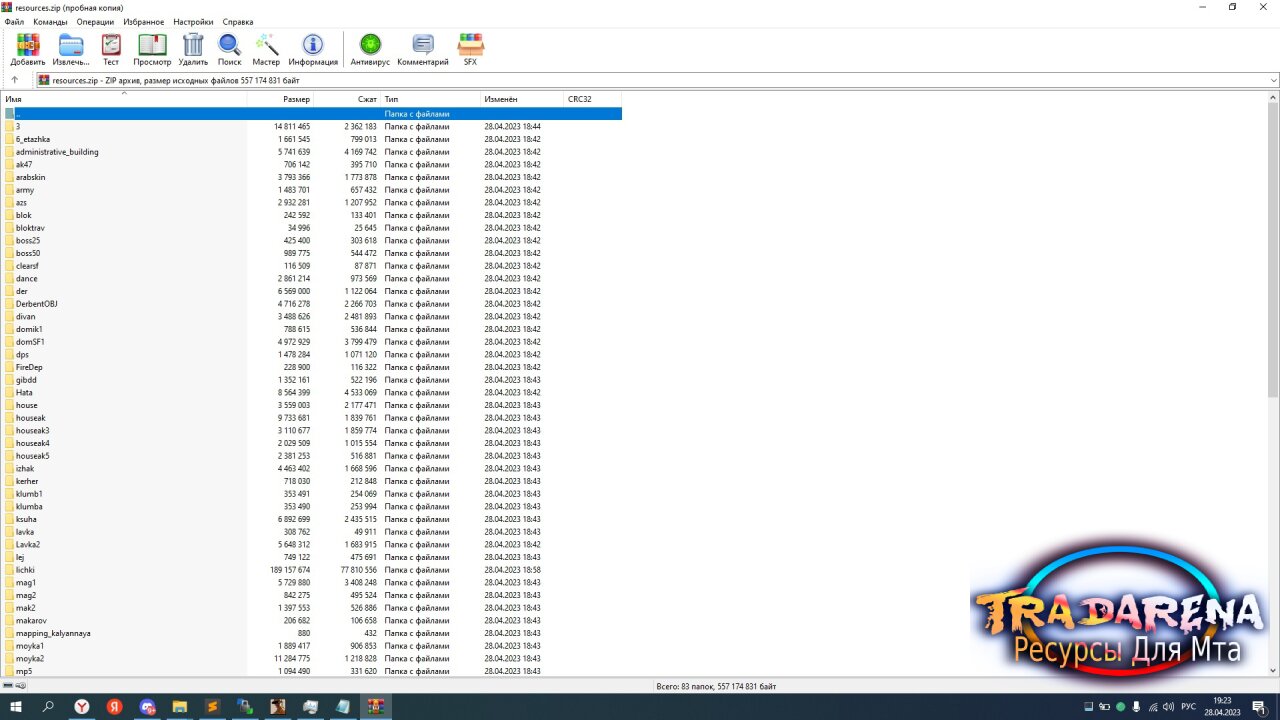1280x720 pixels.
Task: Go up one folder level arrow
Action: pyautogui.click(x=14, y=80)
